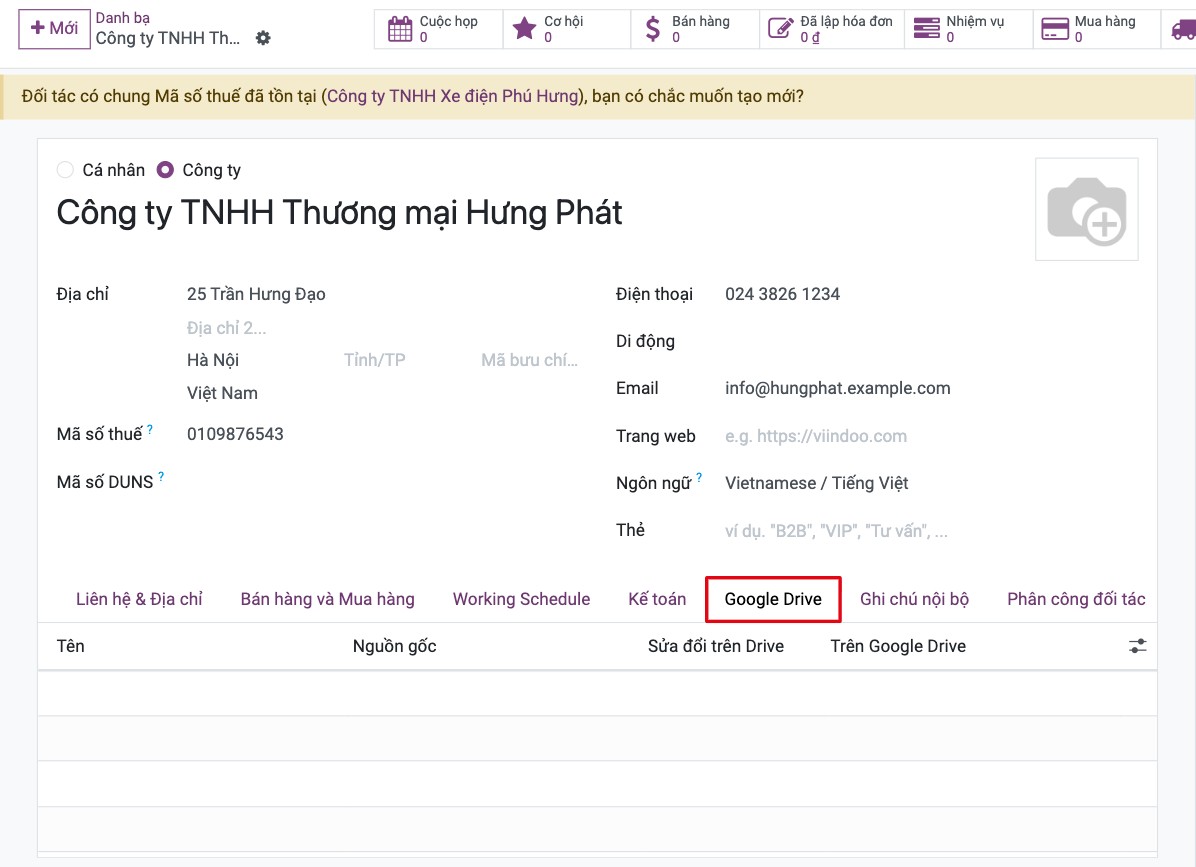Edit the company name Công ty TNHH Thương mại Hưng Phát
Image resolution: width=1196 pixels, height=867 pixels.
pyautogui.click(x=339, y=213)
